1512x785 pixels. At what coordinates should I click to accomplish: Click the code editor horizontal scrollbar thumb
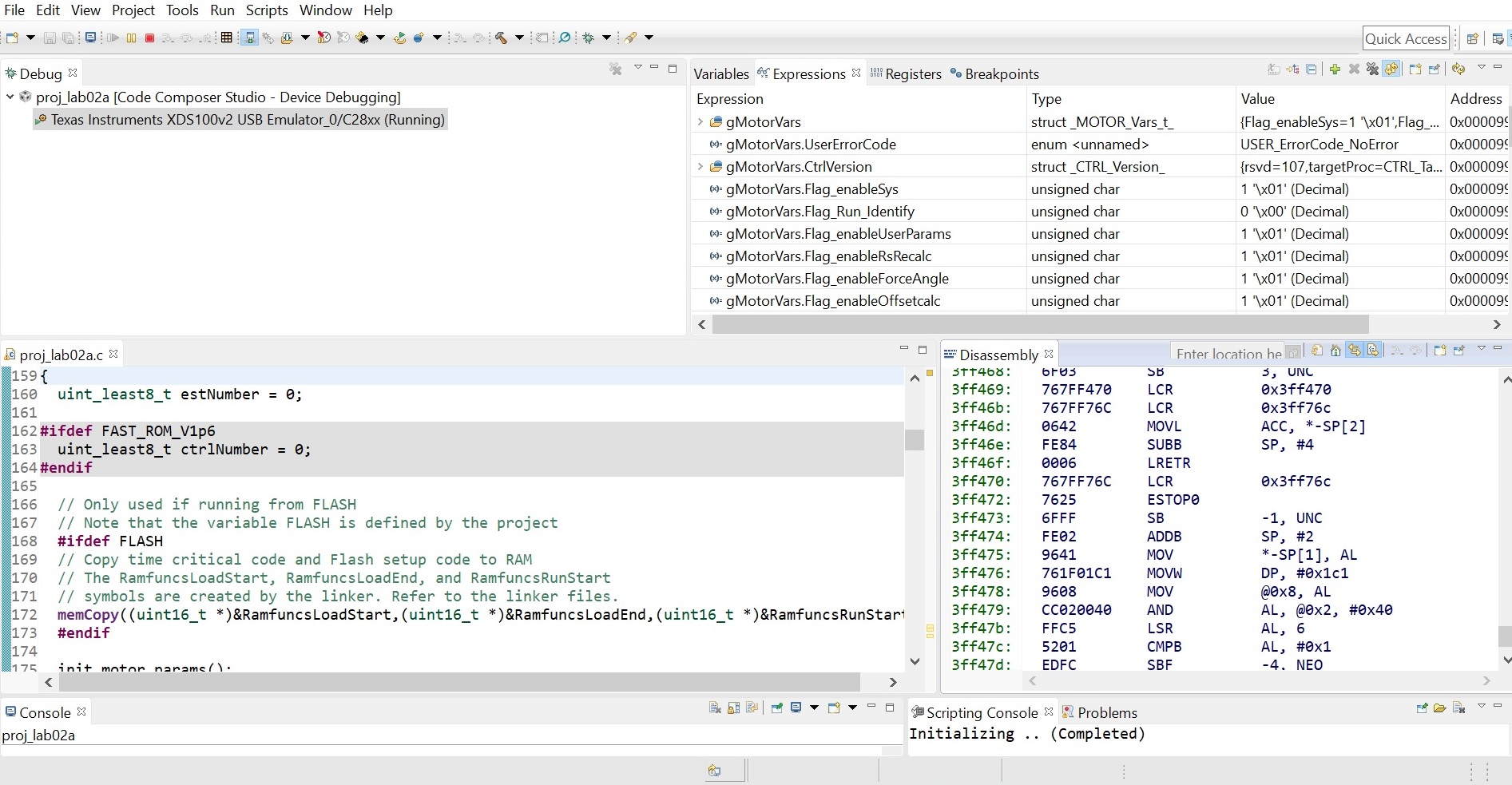(x=459, y=682)
